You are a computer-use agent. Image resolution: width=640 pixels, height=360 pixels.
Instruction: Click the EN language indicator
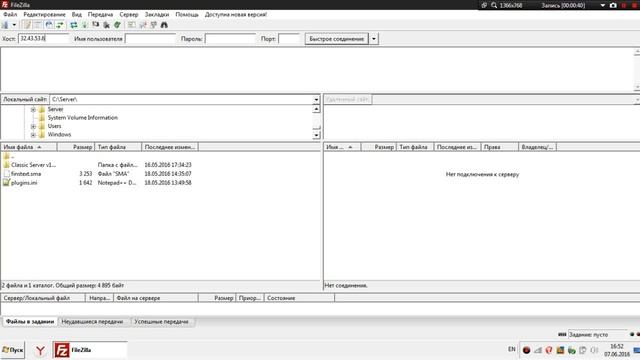(x=511, y=349)
